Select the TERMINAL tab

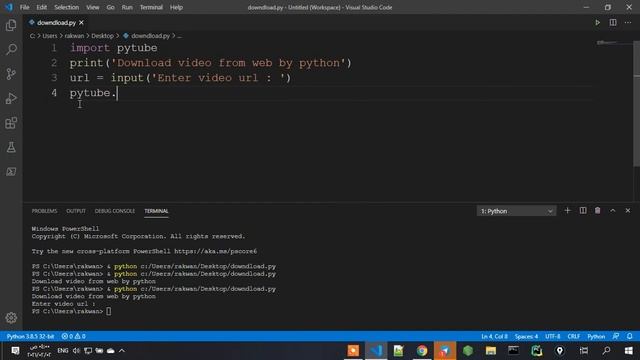[x=156, y=211]
